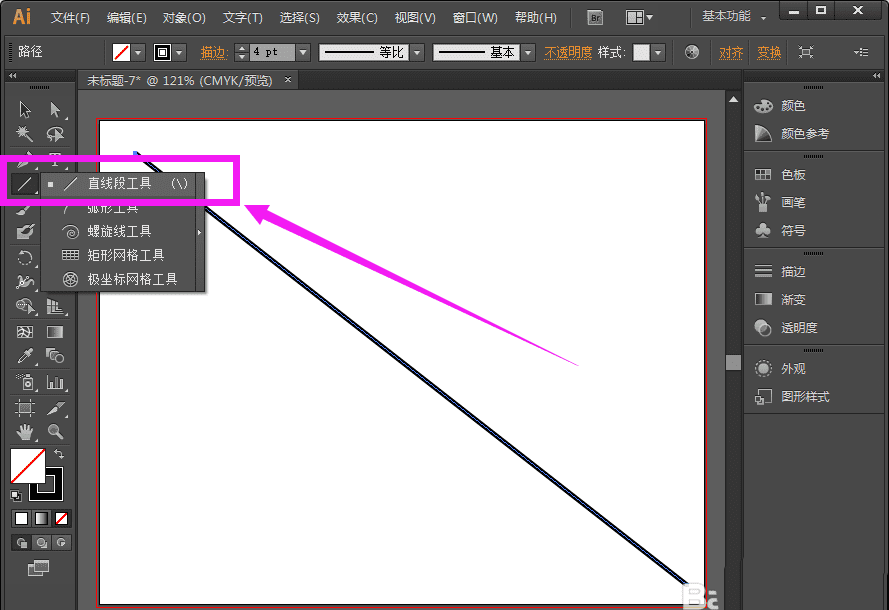Choose the Column Graph tool

pyautogui.click(x=55, y=382)
